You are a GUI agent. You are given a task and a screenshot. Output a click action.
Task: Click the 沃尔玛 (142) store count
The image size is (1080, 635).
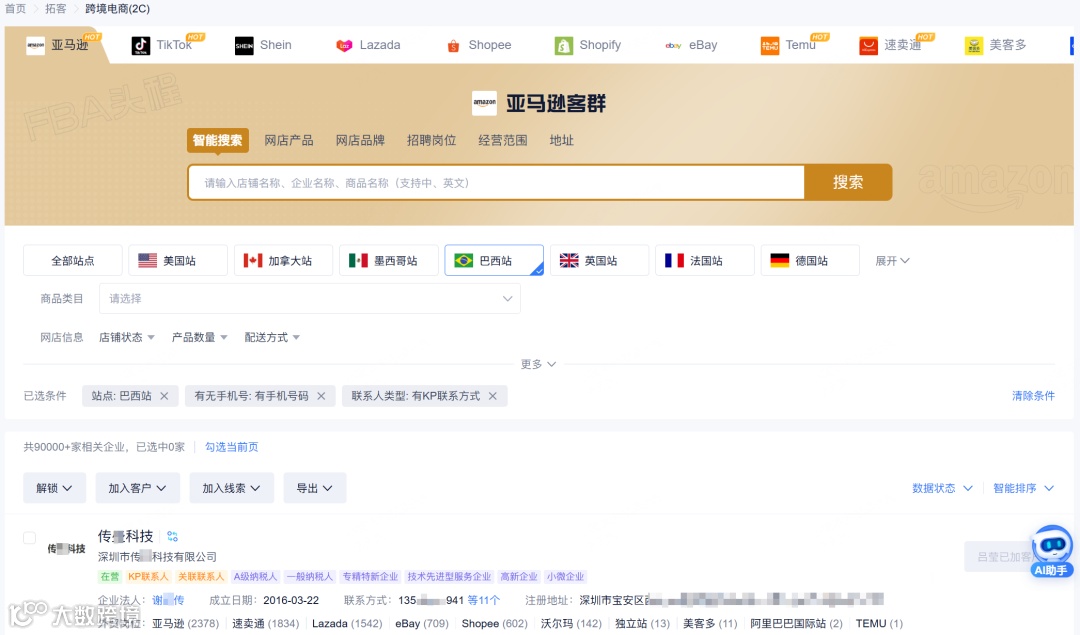coord(571,623)
